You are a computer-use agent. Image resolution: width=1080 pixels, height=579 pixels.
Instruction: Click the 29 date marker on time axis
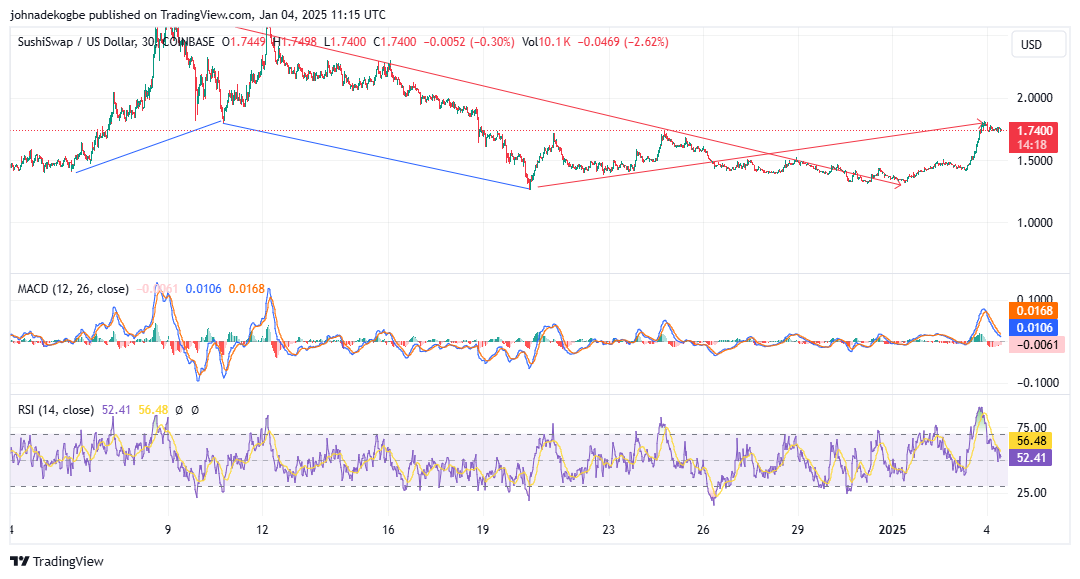pos(798,530)
